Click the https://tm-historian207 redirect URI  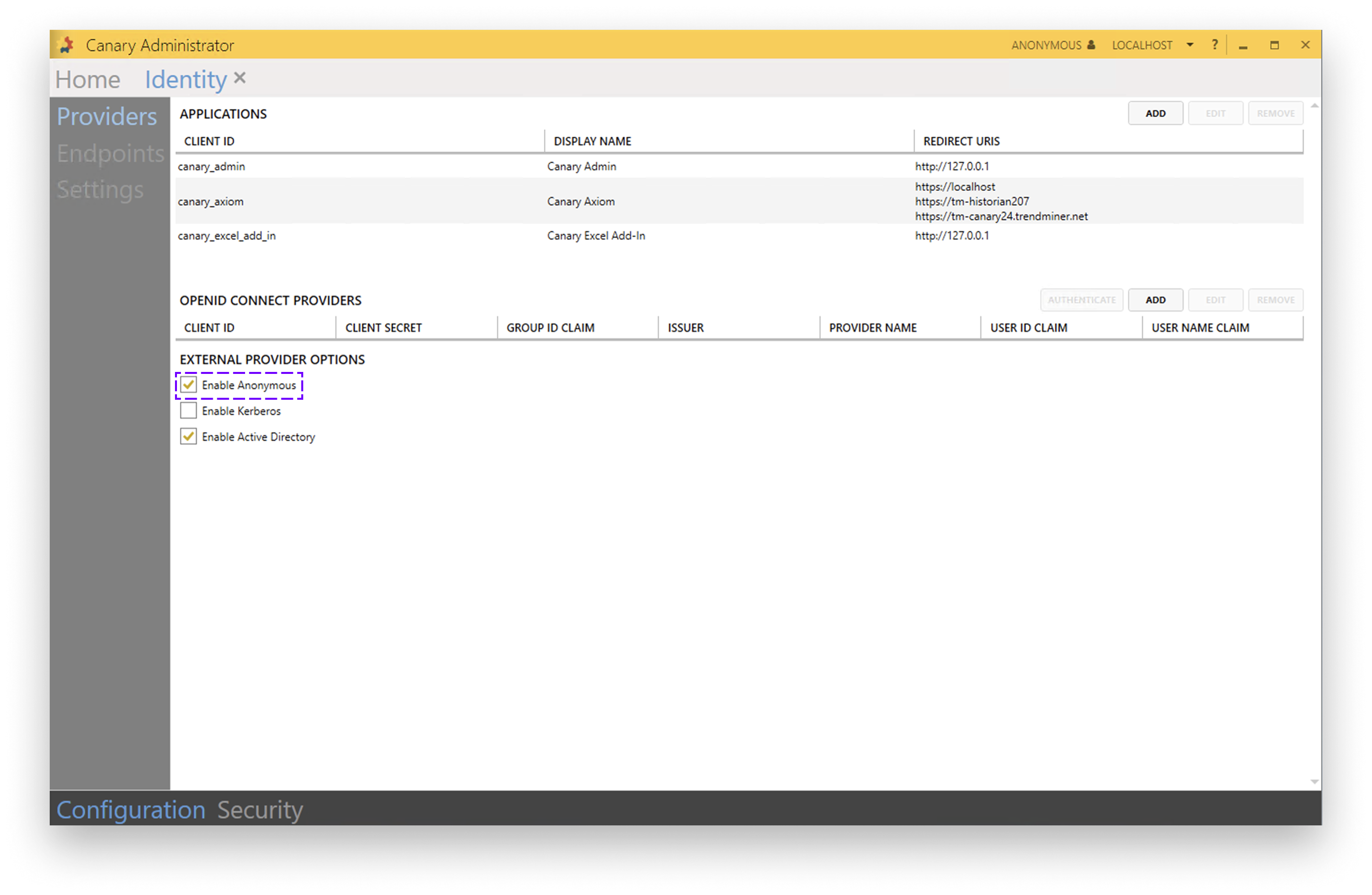971,201
